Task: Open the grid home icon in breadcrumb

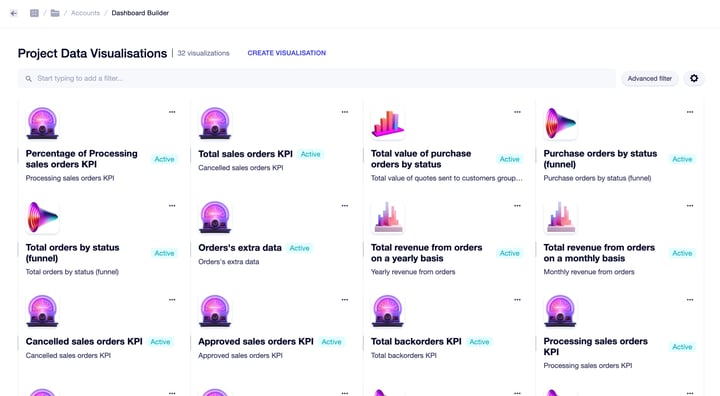Action: click(34, 13)
